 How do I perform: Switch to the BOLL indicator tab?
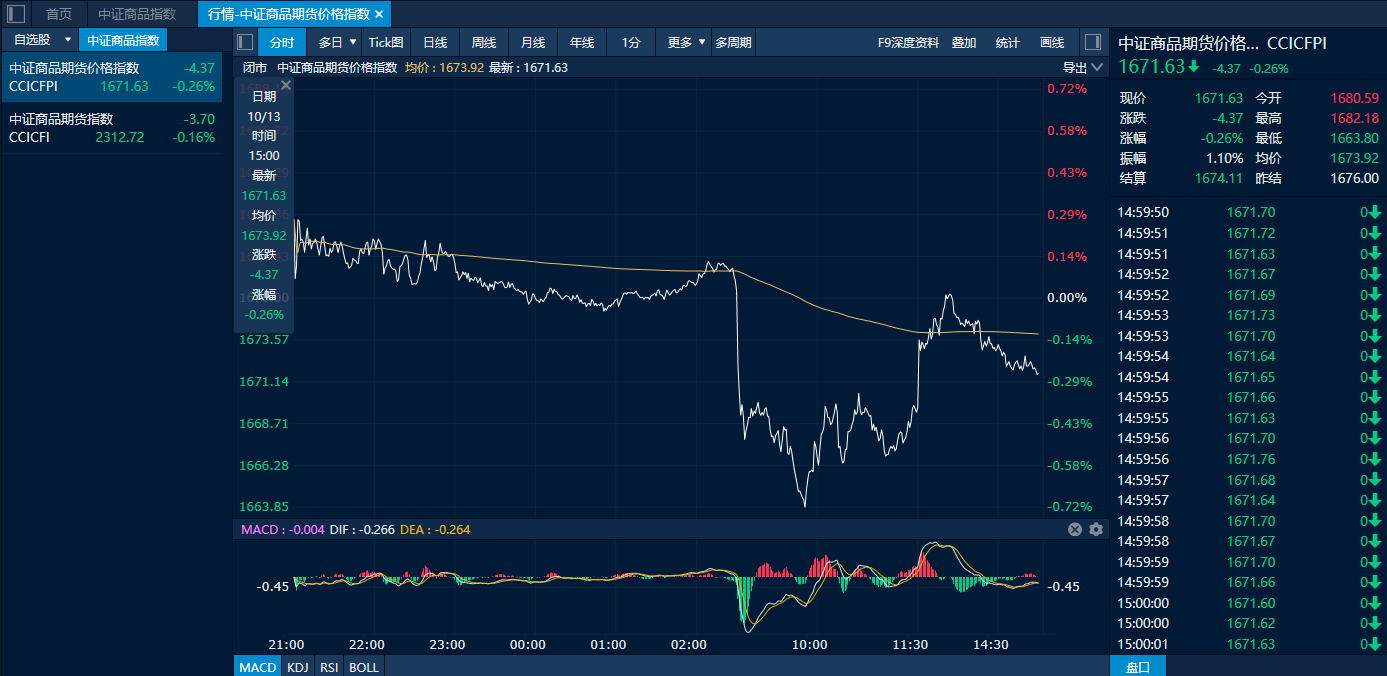(364, 667)
